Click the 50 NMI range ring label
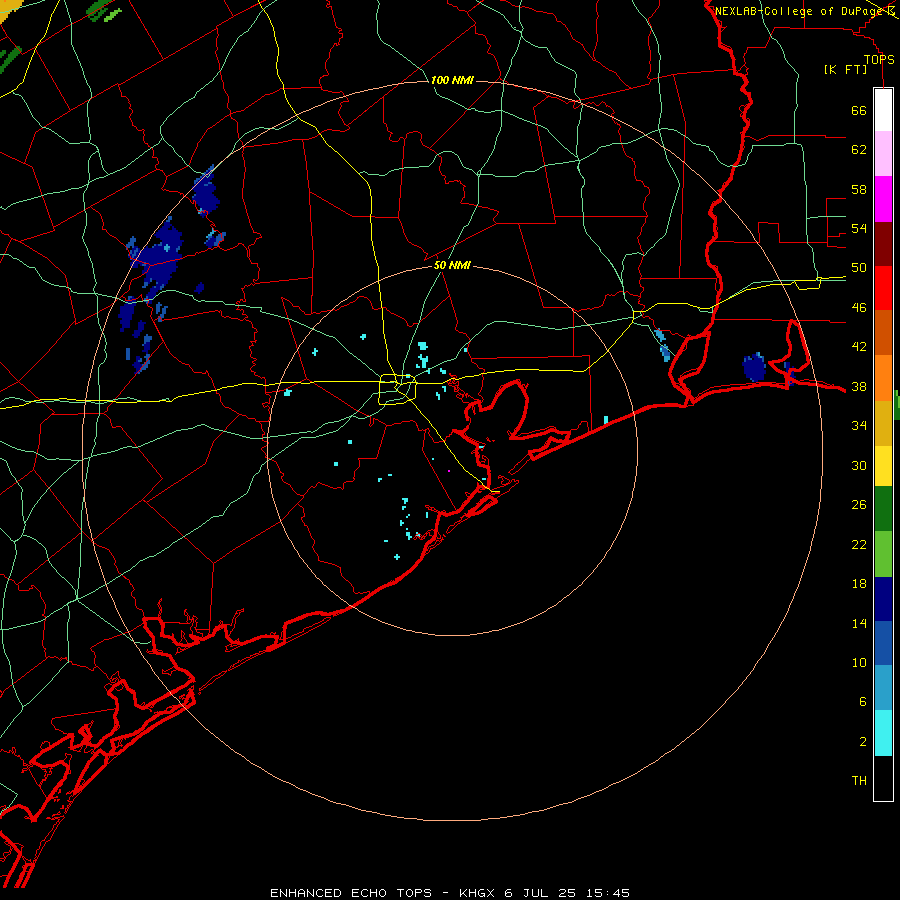The width and height of the screenshot is (900, 900). [x=452, y=265]
